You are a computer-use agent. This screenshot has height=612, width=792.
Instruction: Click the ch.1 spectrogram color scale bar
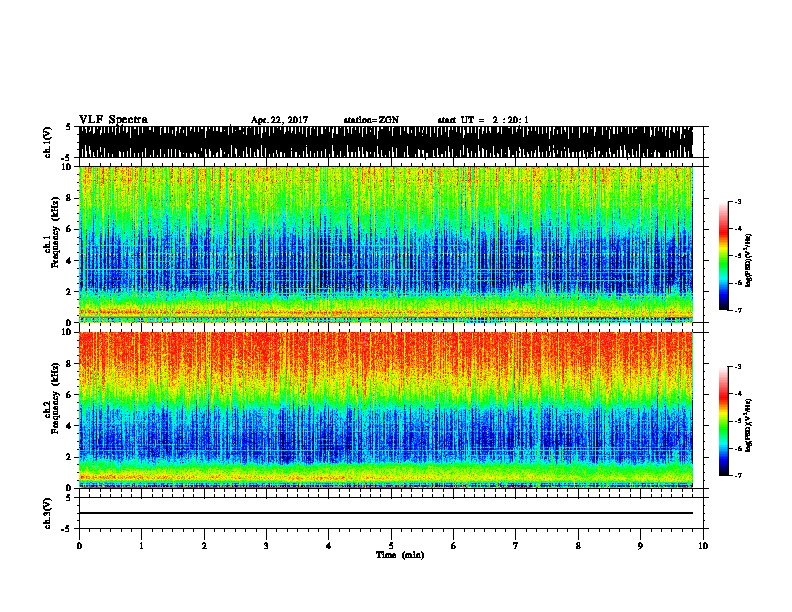[724, 256]
